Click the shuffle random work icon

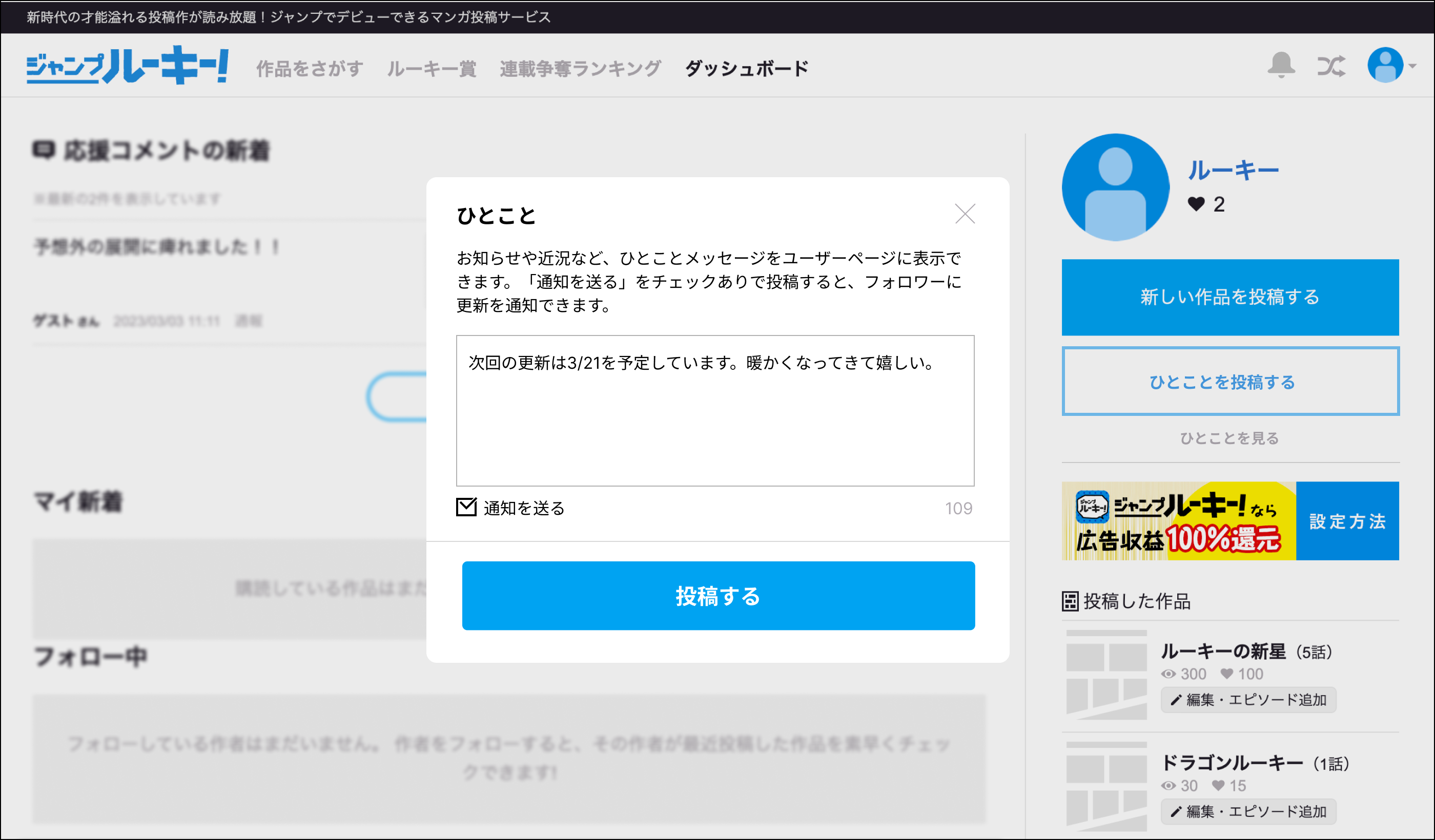1331,66
